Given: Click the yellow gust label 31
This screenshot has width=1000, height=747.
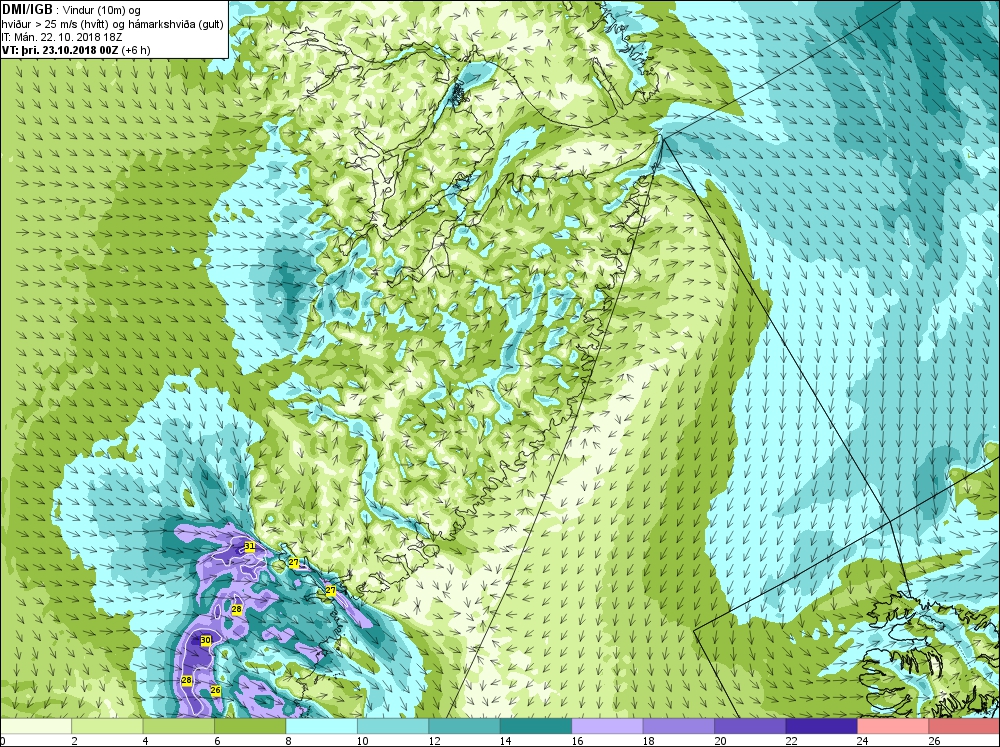Looking at the screenshot, I should [x=250, y=547].
